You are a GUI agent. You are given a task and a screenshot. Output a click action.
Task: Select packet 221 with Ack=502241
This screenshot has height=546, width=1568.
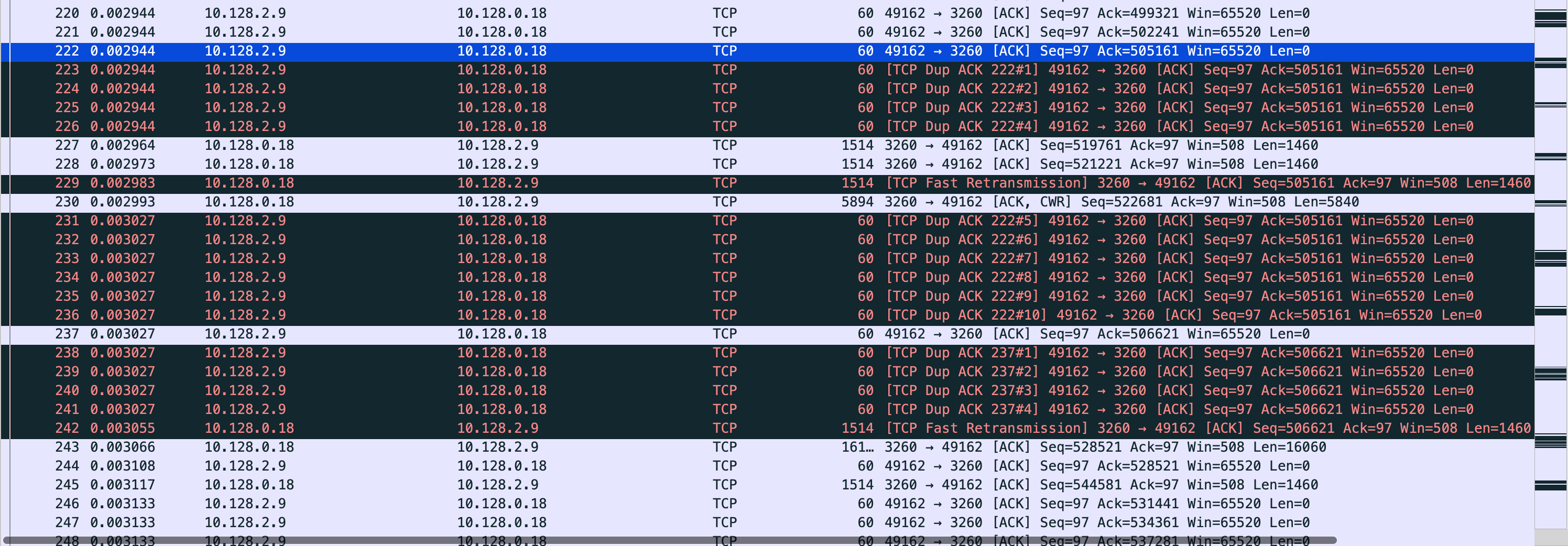(767, 32)
